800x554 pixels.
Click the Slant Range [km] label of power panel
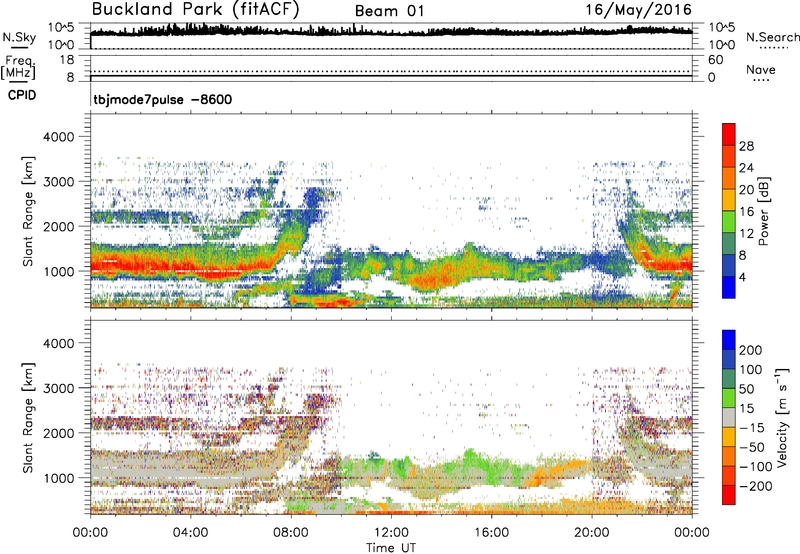(28, 211)
